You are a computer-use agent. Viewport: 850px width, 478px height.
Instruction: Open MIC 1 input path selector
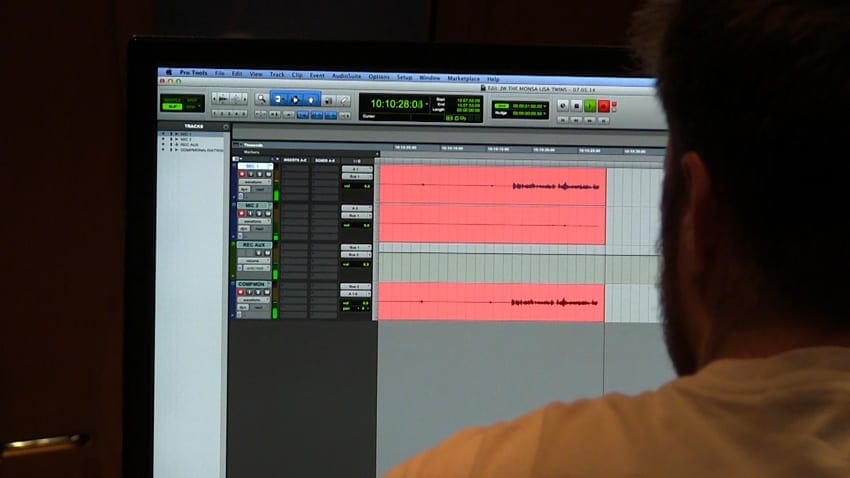[x=355, y=169]
